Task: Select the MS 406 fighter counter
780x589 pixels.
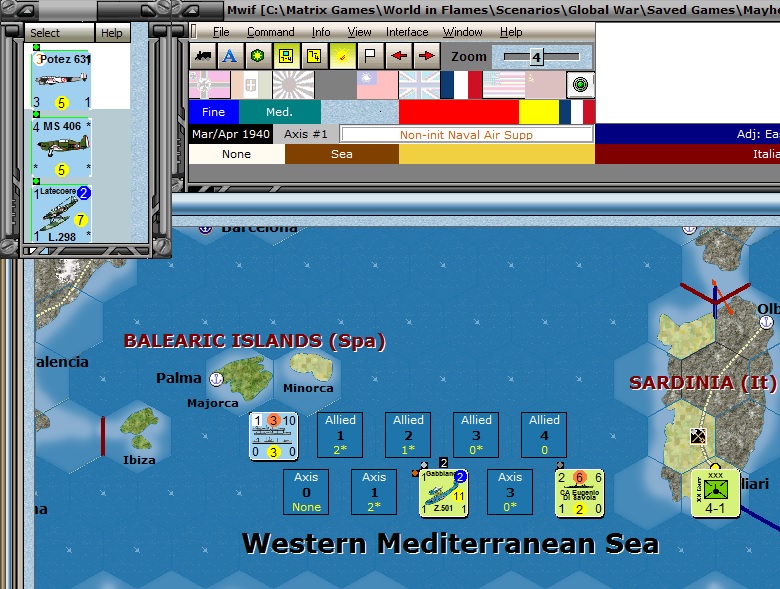Action: coord(61,148)
